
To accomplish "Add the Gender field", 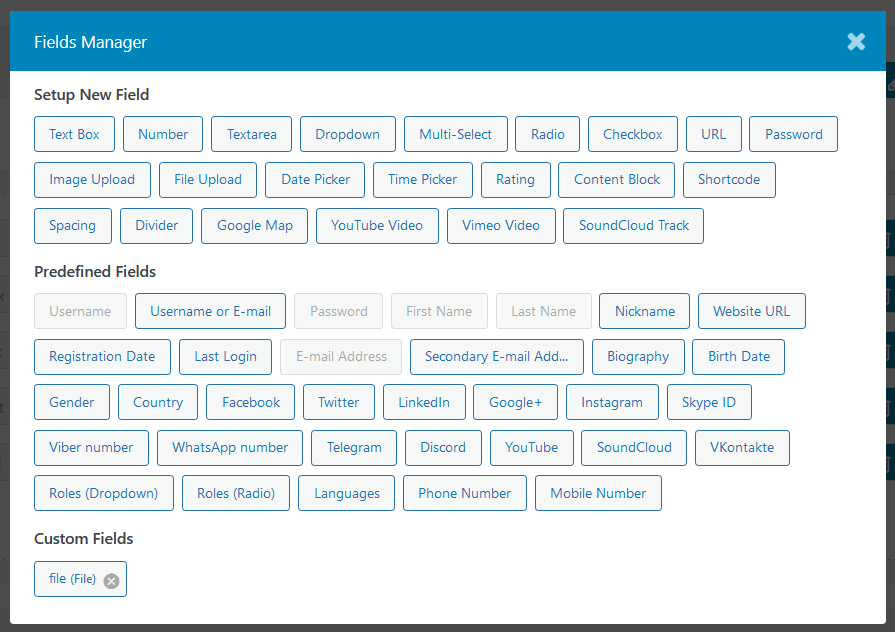I will (72, 402).
